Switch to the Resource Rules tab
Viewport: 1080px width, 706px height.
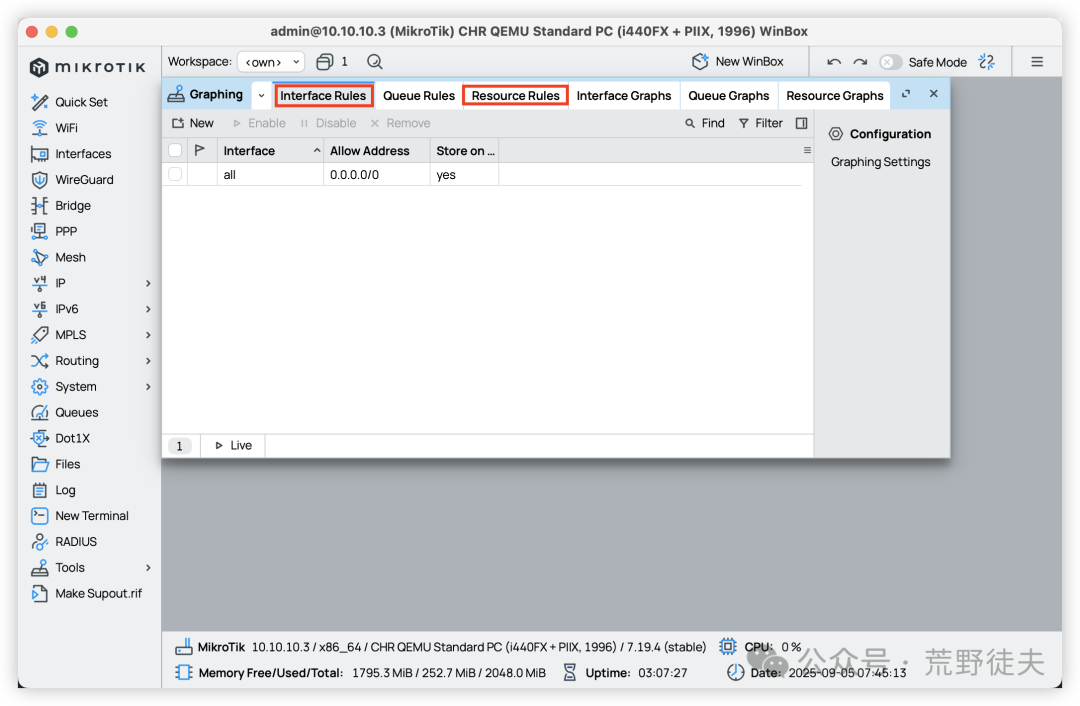pyautogui.click(x=515, y=96)
